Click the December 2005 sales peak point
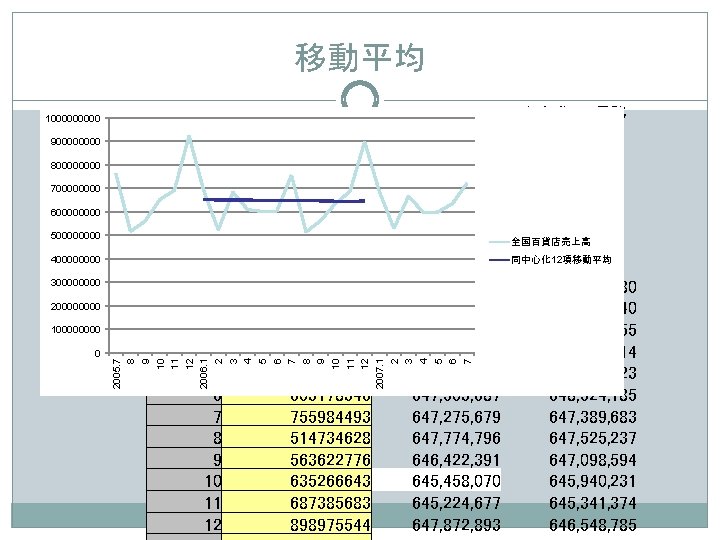This screenshot has height=540, width=720. point(189,136)
